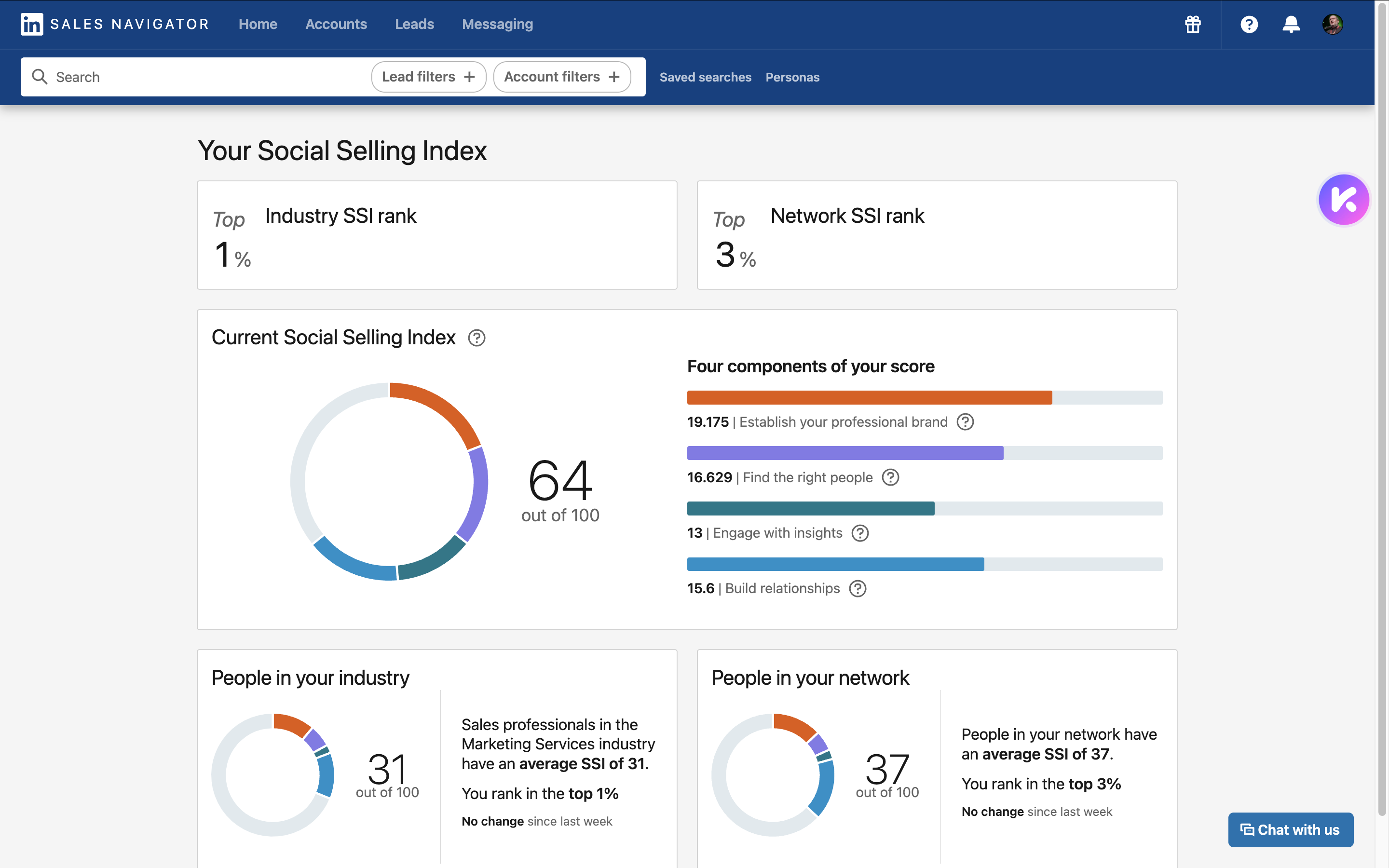1389x868 pixels.
Task: Open the Accounts tab
Action: click(x=336, y=24)
